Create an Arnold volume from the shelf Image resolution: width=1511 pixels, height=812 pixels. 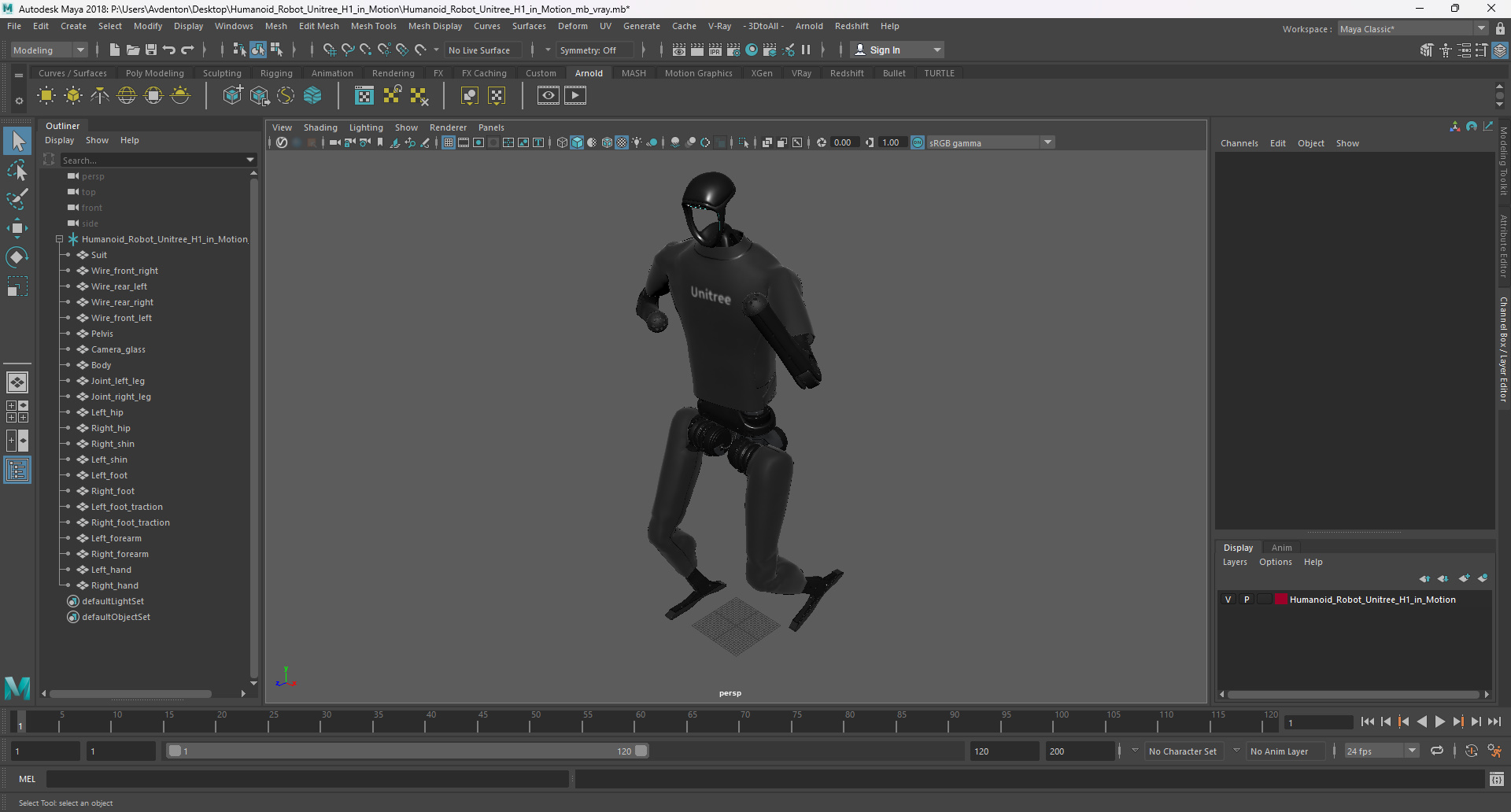click(312, 96)
